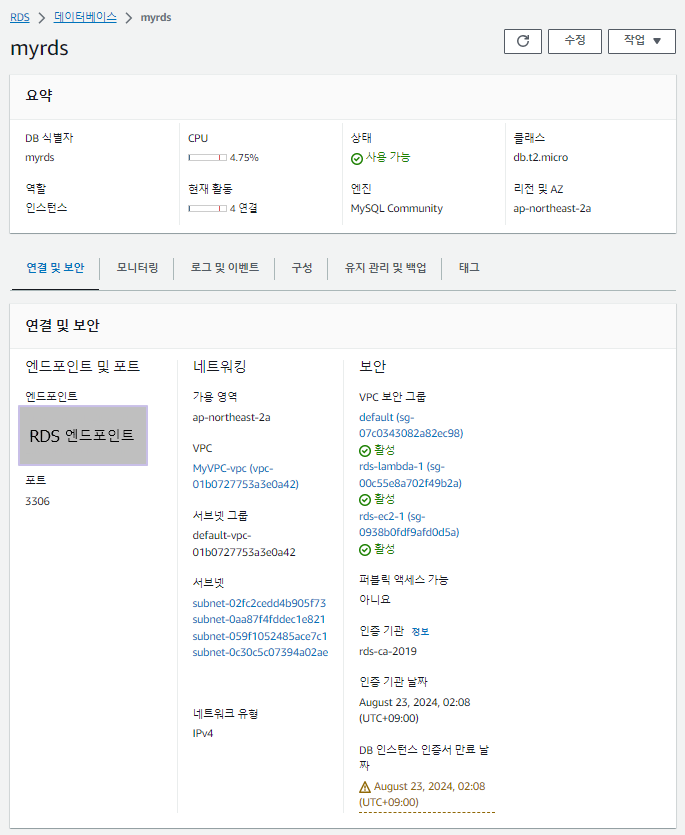Go to RDS breadcrumb link
The image size is (685, 835).
20,17
